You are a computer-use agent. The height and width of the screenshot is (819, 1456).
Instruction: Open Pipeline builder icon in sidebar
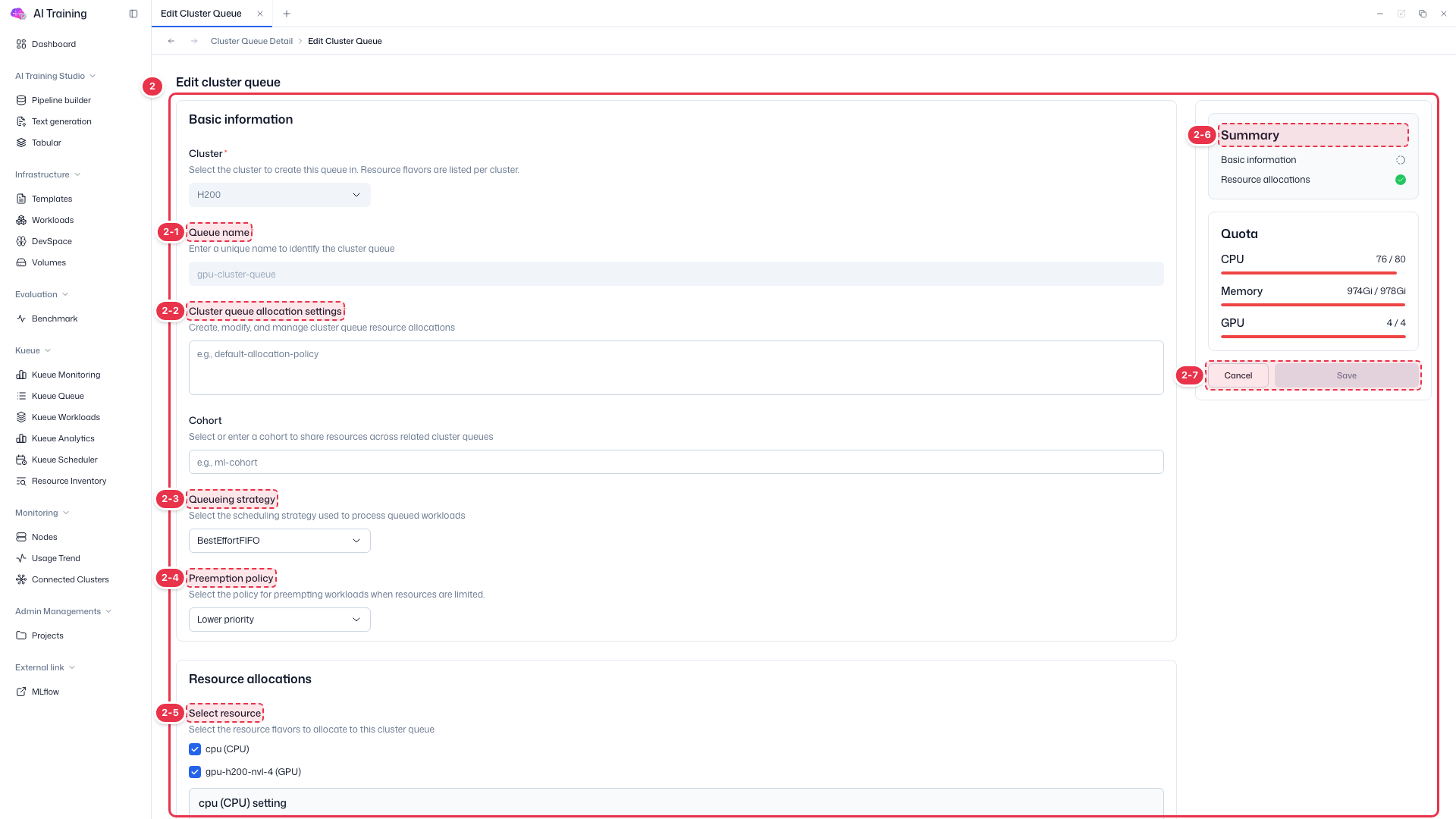pos(21,100)
